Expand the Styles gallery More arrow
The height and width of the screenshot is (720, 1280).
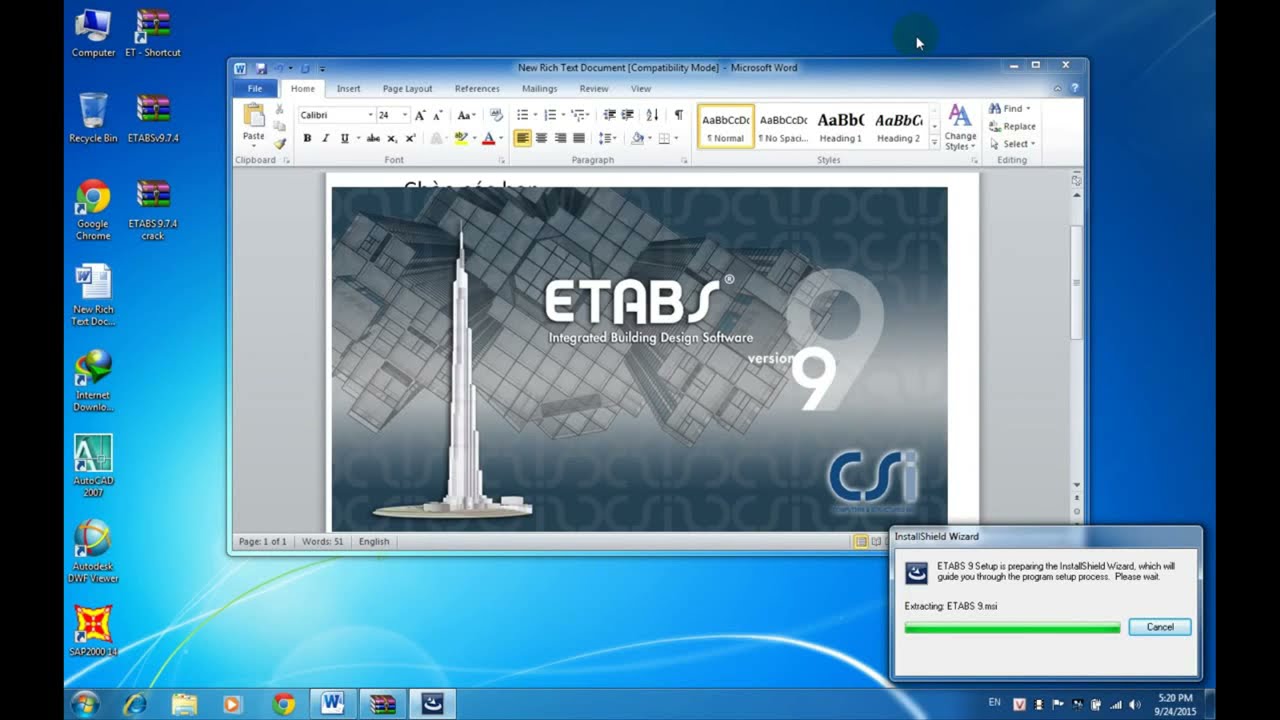click(935, 143)
